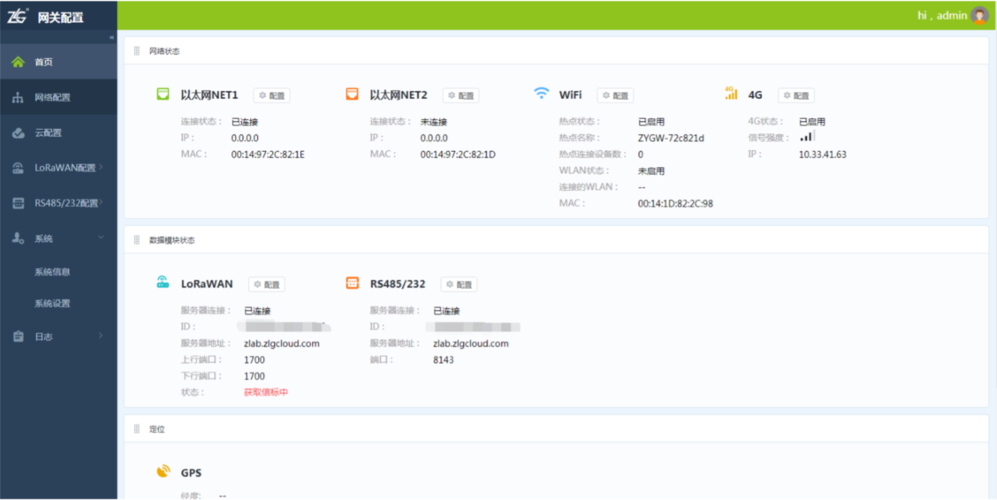Click the 4G signal strength indicator
Image resolution: width=997 pixels, height=500 pixels.
807,136
